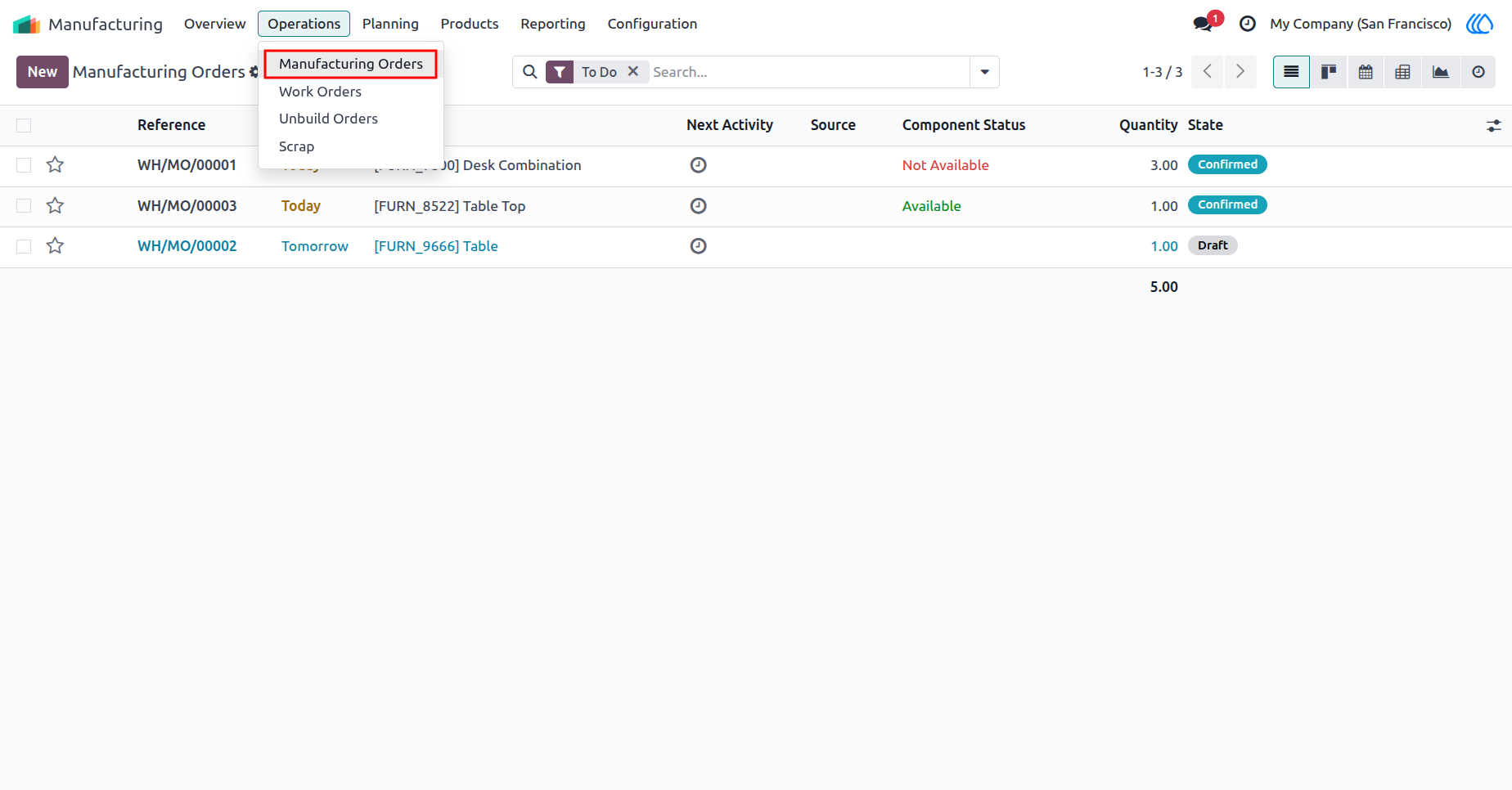Open the Products menu
Screen dimensions: 1512x790
[470, 24]
